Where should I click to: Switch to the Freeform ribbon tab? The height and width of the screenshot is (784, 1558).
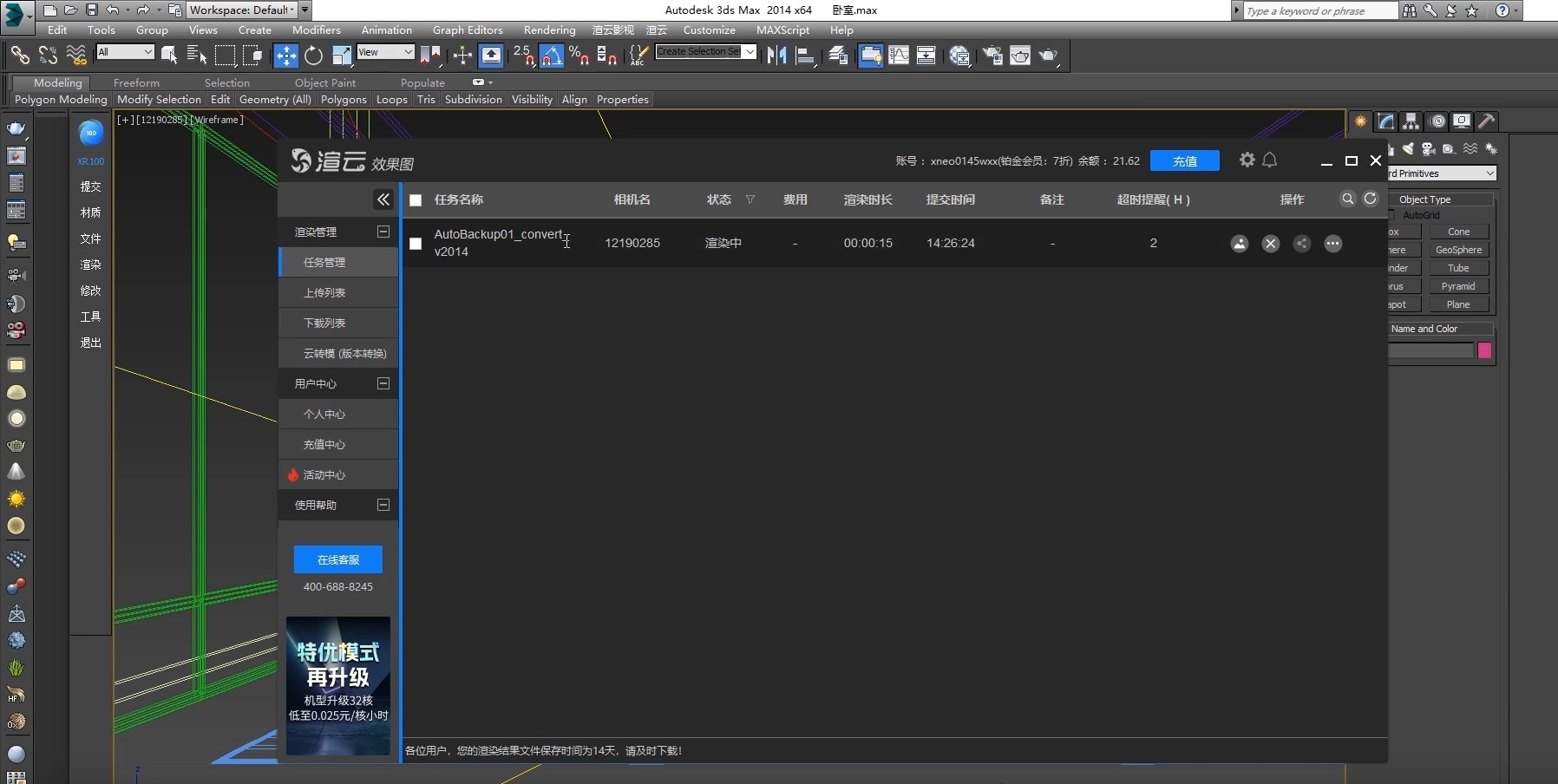pyautogui.click(x=136, y=82)
